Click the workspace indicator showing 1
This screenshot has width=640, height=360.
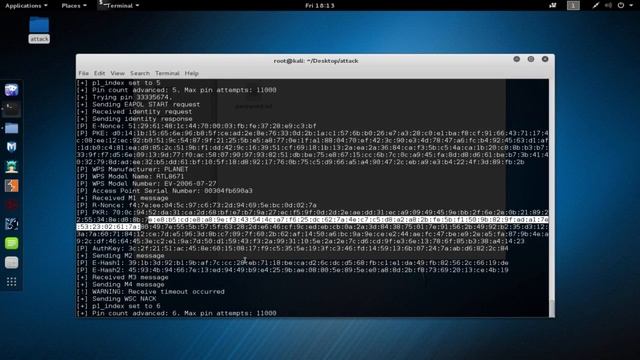tap(573, 5)
